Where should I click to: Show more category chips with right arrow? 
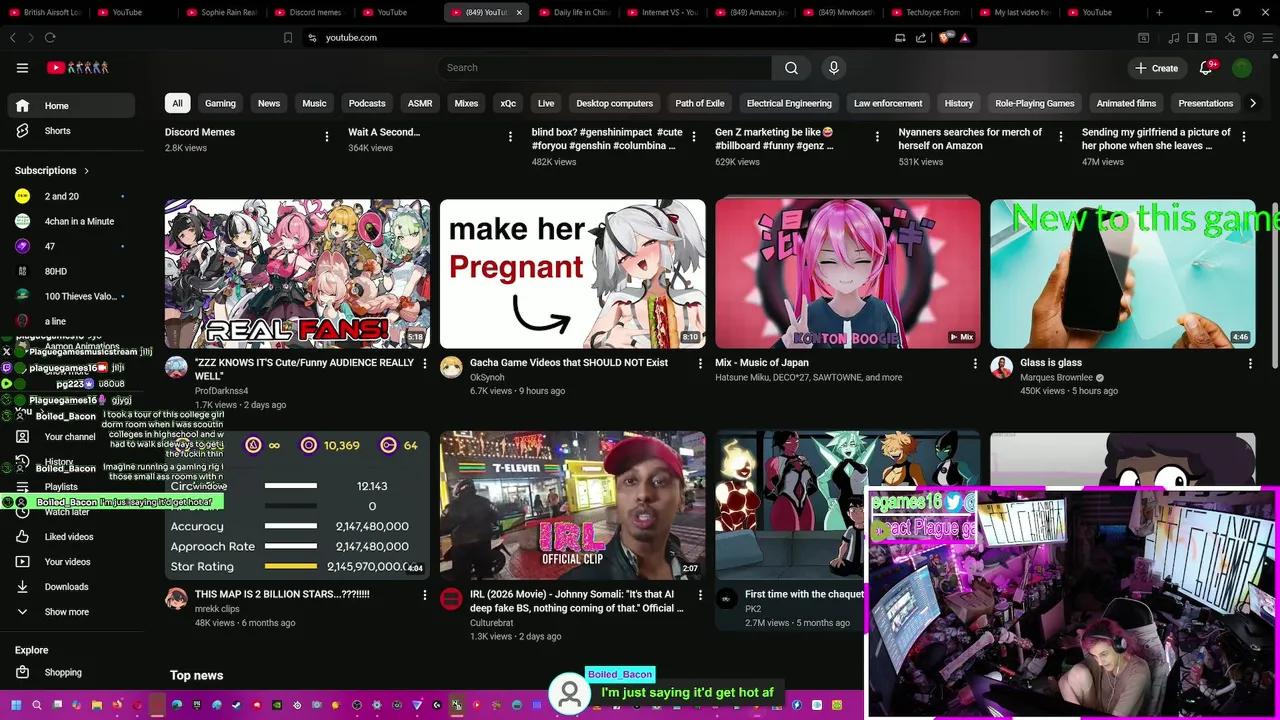click(1252, 103)
